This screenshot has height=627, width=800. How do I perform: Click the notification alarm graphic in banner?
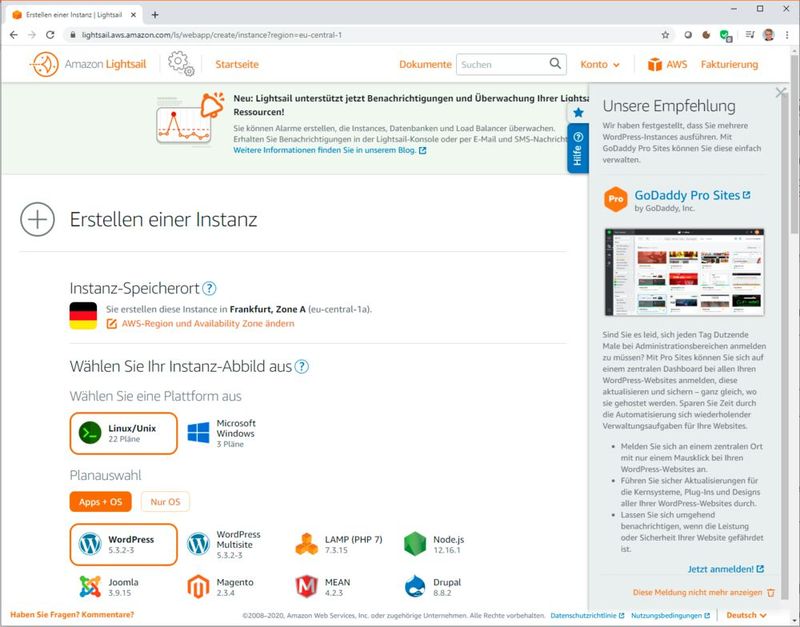coord(190,119)
